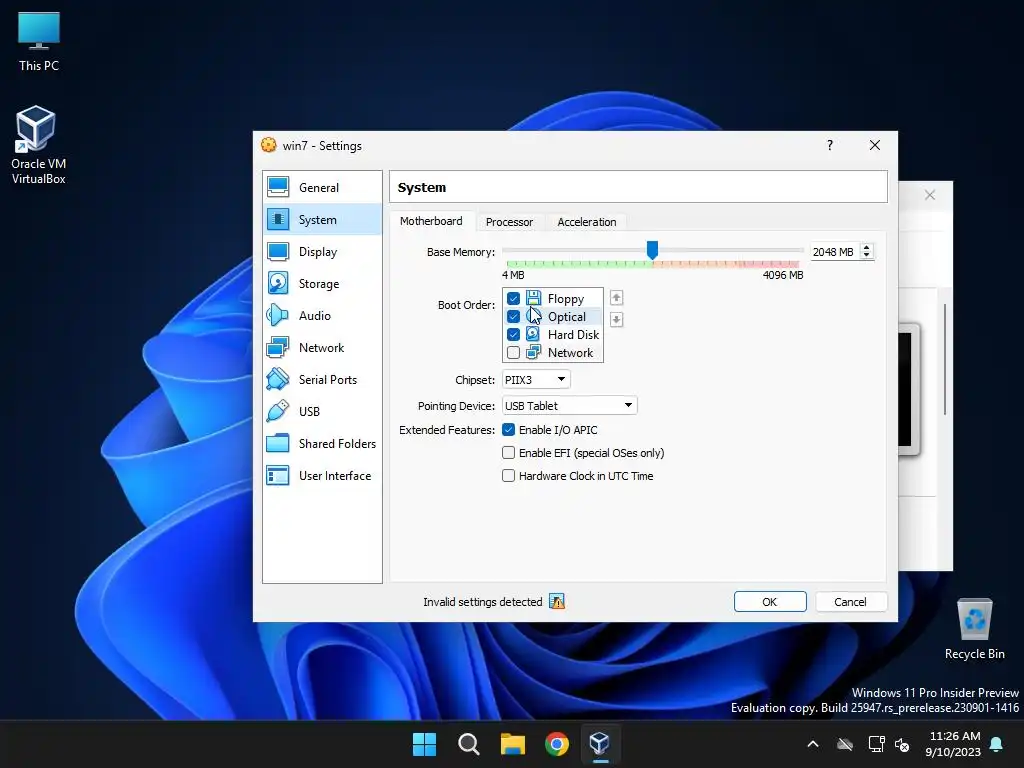The image size is (1024, 768).
Task: Switch to the Motherboard tab
Action: [431, 221]
